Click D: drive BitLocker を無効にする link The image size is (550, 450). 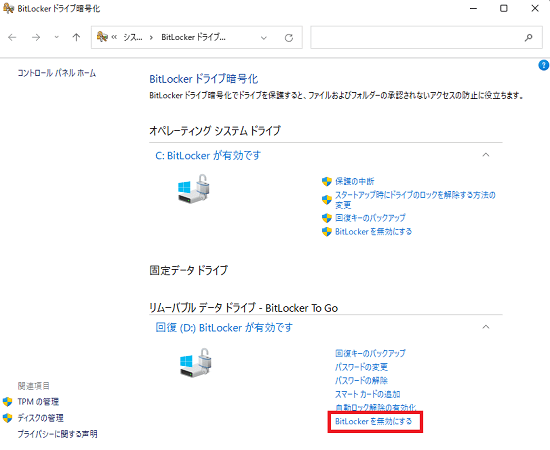click(x=373, y=421)
